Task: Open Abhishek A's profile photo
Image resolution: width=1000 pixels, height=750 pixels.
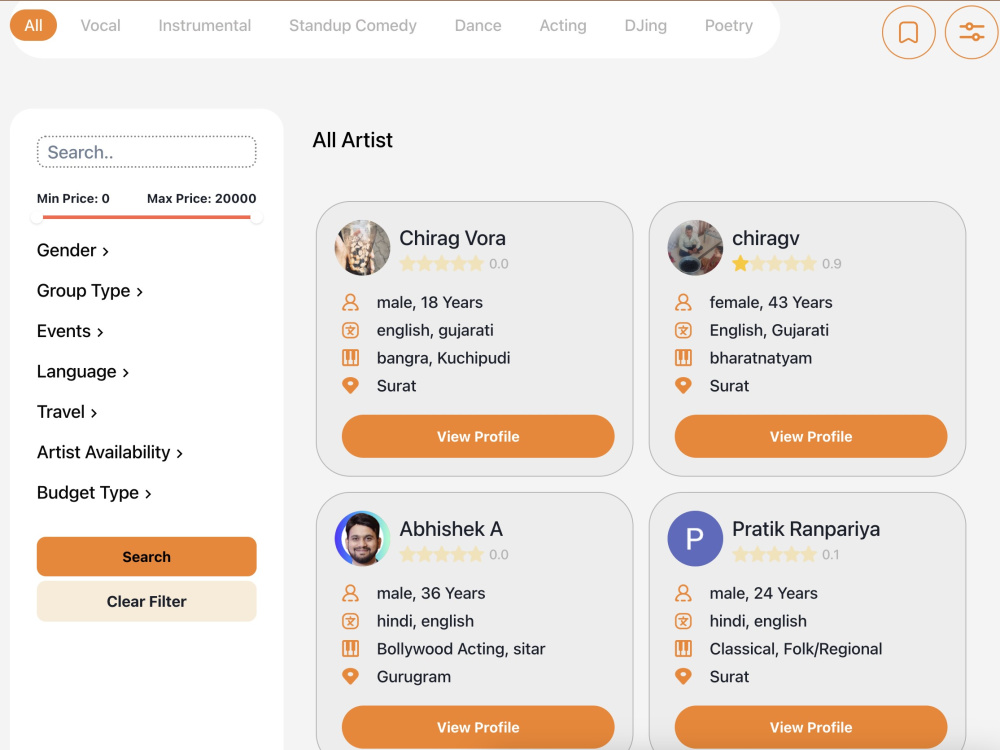Action: click(x=362, y=538)
